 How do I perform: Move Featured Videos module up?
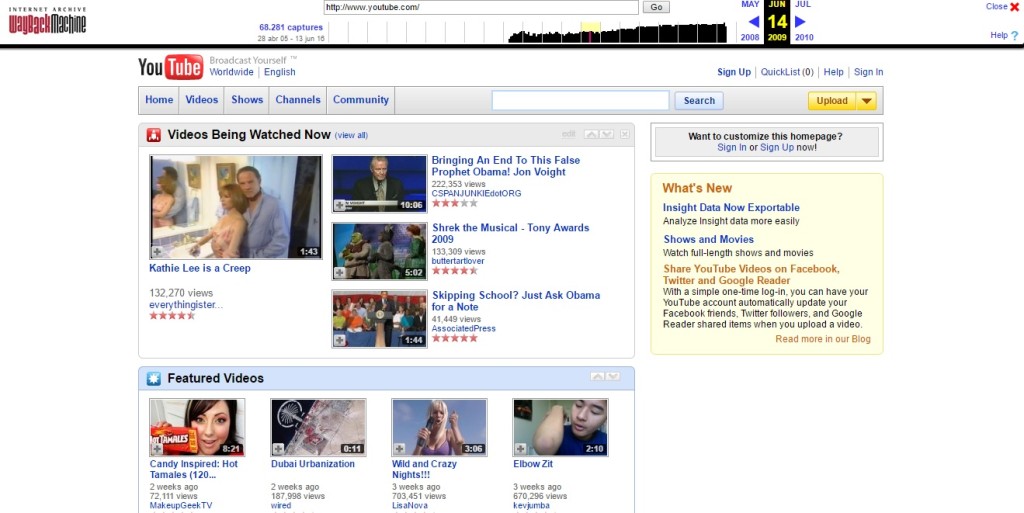coord(597,377)
